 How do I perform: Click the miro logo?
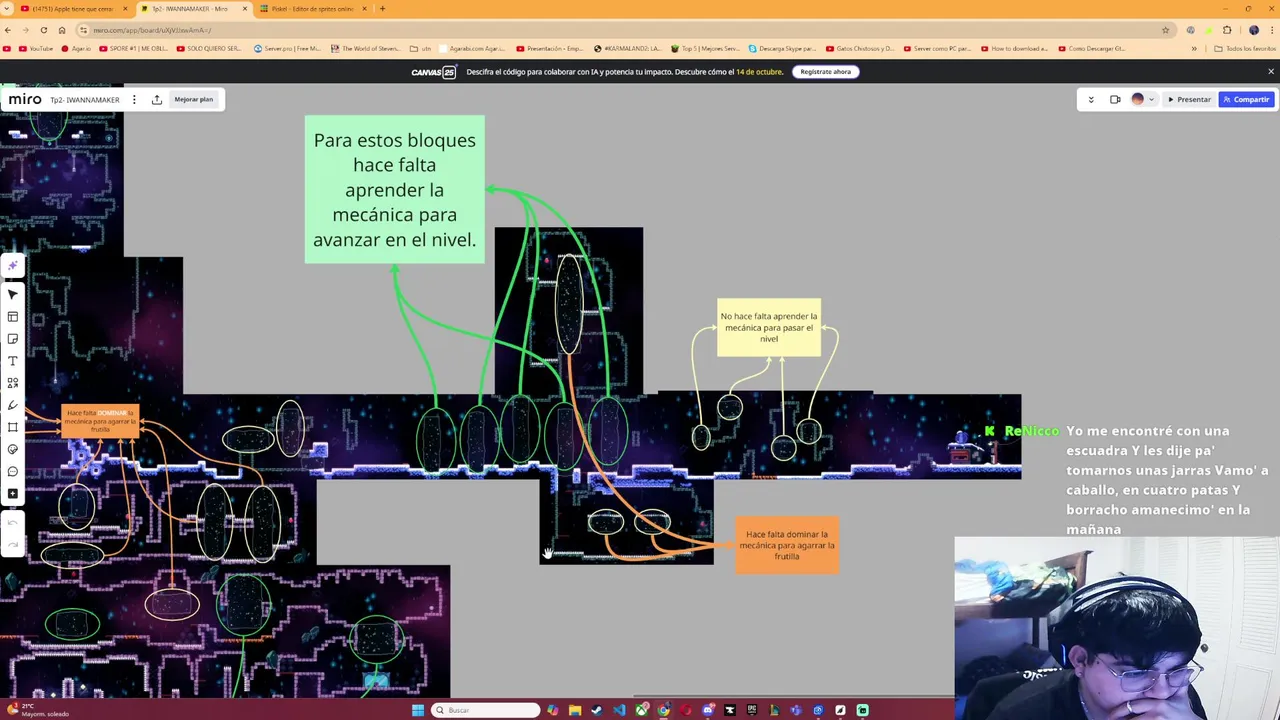25,99
